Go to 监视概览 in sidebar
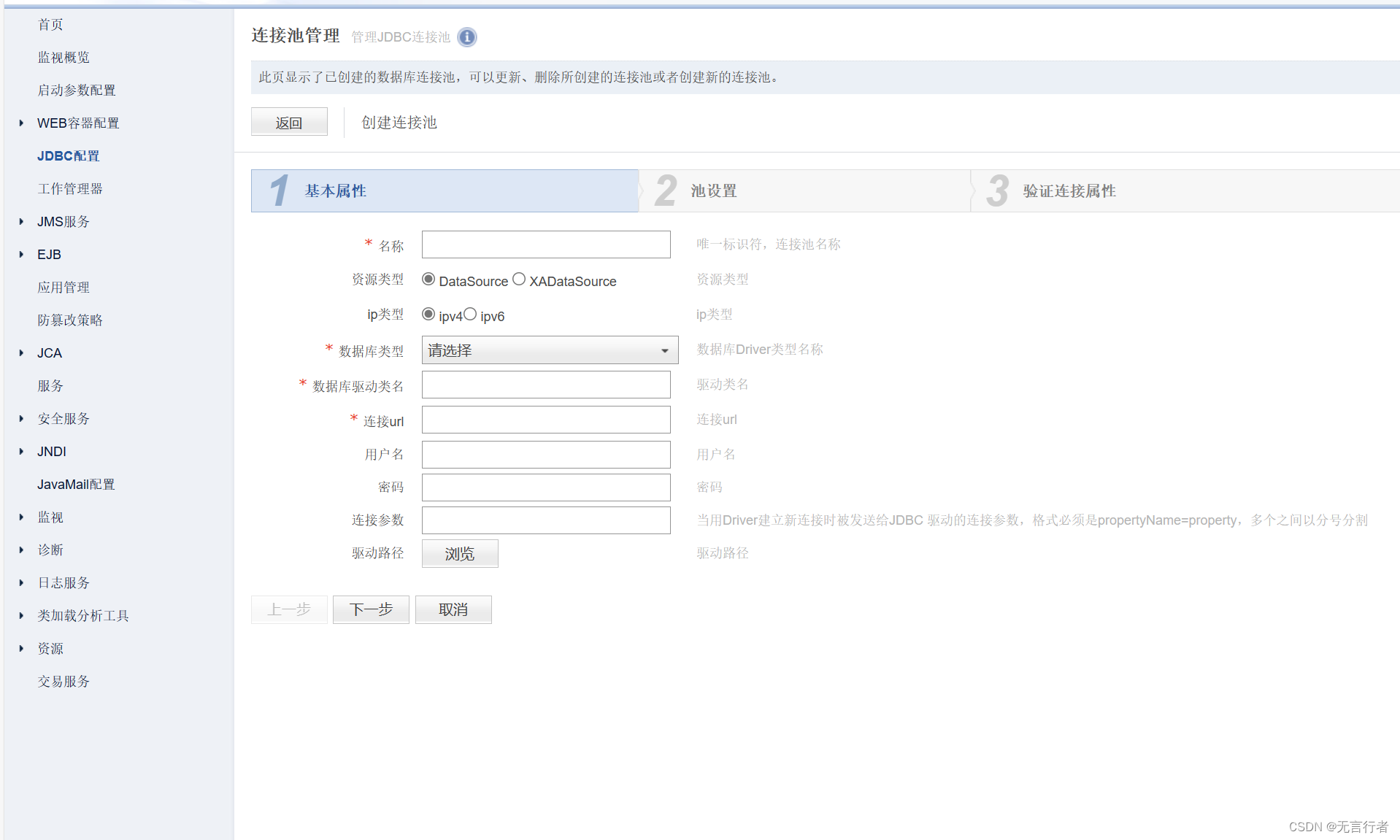 click(64, 58)
